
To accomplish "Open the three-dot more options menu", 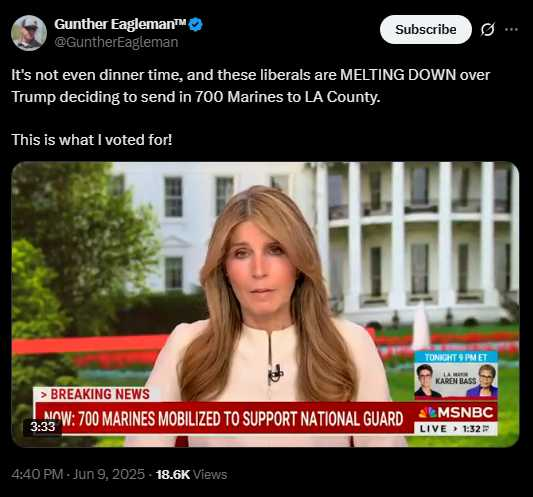I will click(x=511, y=30).
